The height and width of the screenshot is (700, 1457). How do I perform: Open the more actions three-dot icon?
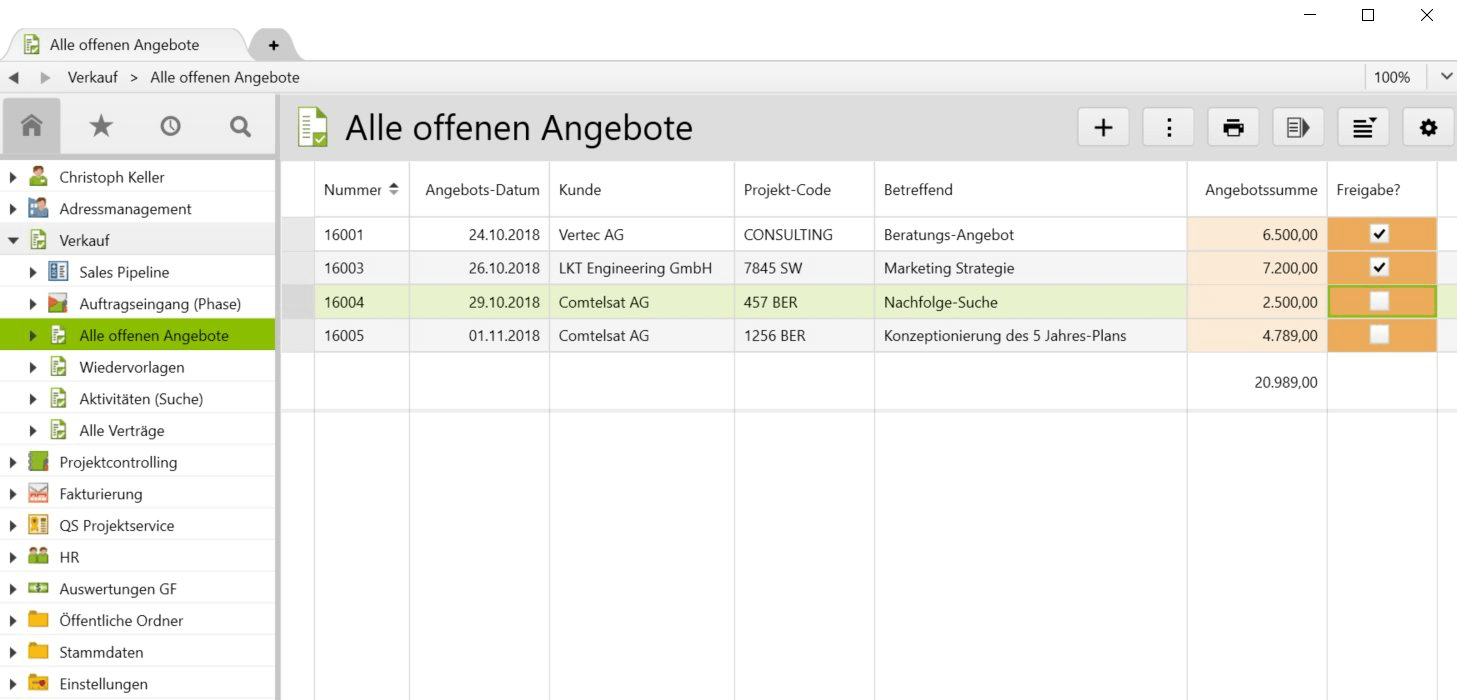1168,127
